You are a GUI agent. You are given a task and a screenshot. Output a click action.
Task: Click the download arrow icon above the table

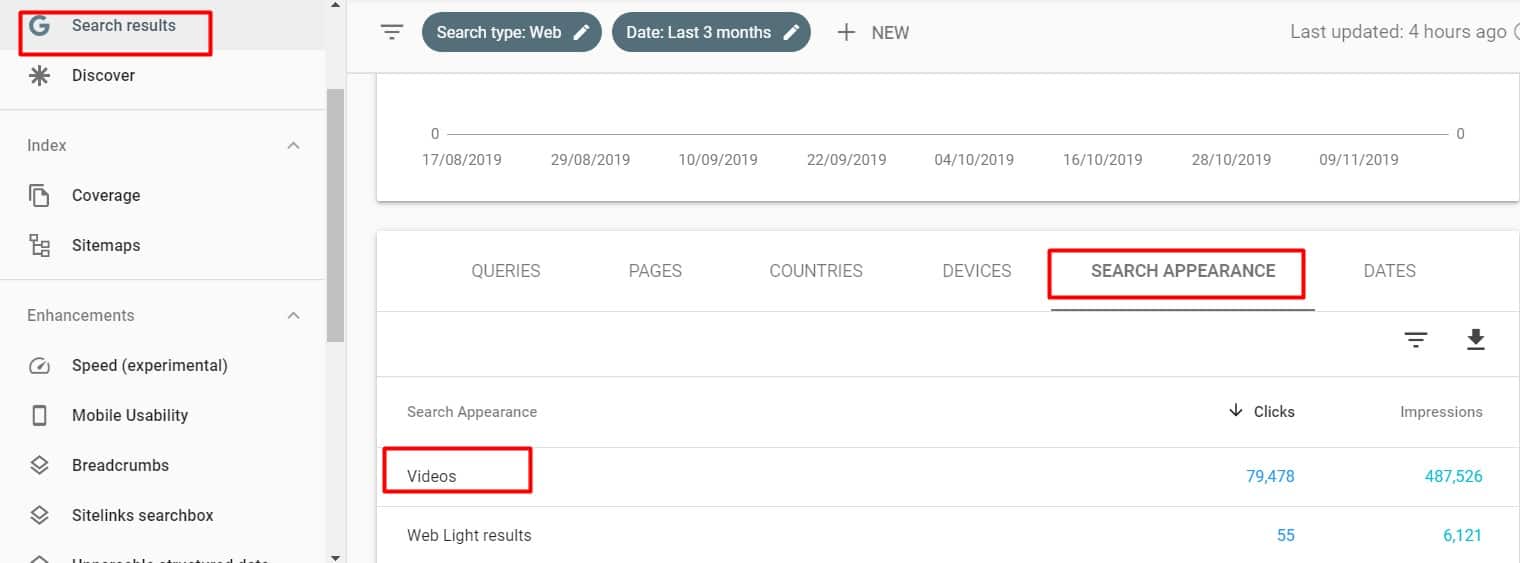tap(1475, 341)
